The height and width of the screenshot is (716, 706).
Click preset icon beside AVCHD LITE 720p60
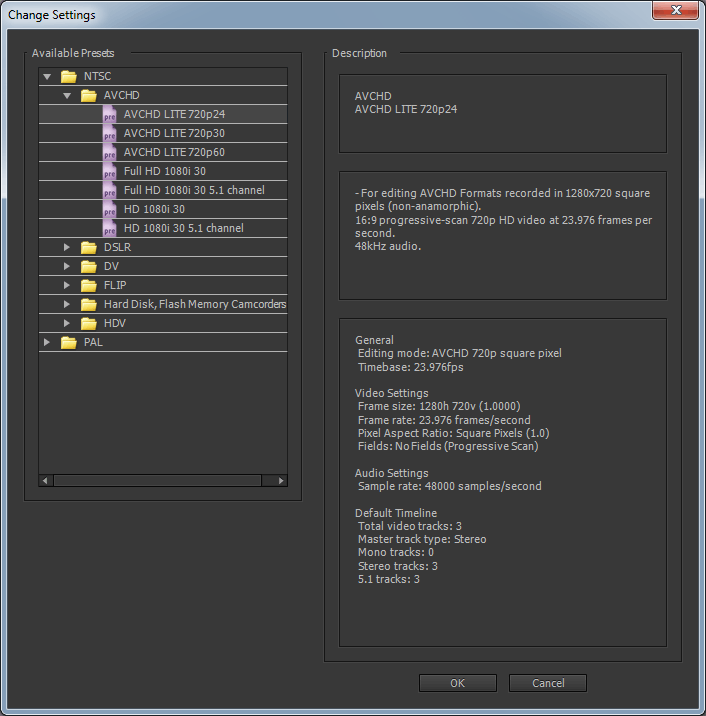tap(110, 152)
